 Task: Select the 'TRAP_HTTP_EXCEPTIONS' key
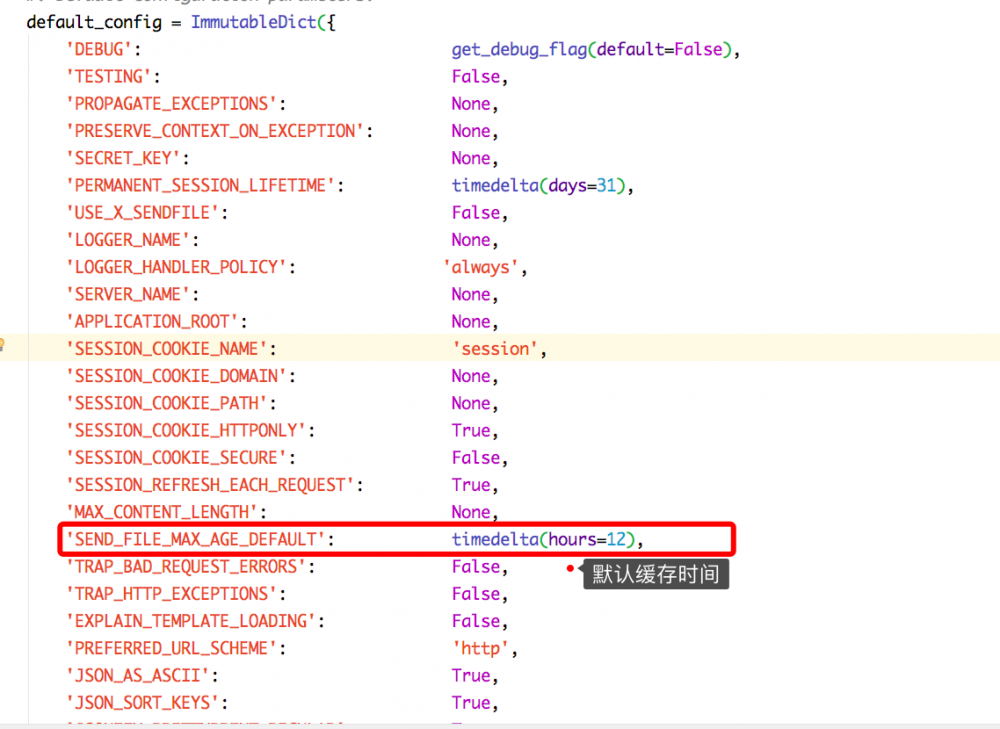point(172,594)
